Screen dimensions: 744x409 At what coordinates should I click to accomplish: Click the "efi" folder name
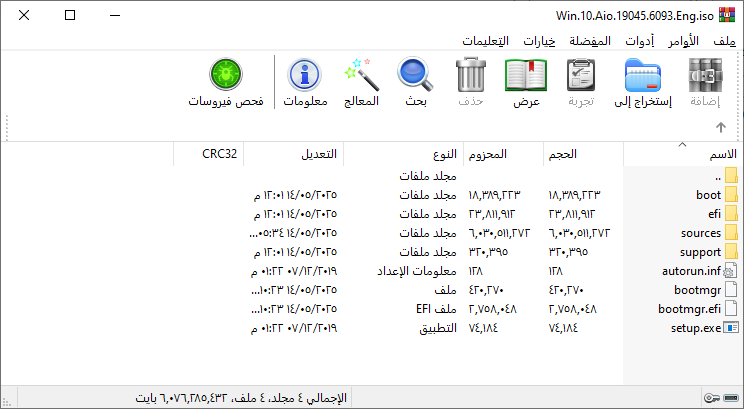pos(715,214)
